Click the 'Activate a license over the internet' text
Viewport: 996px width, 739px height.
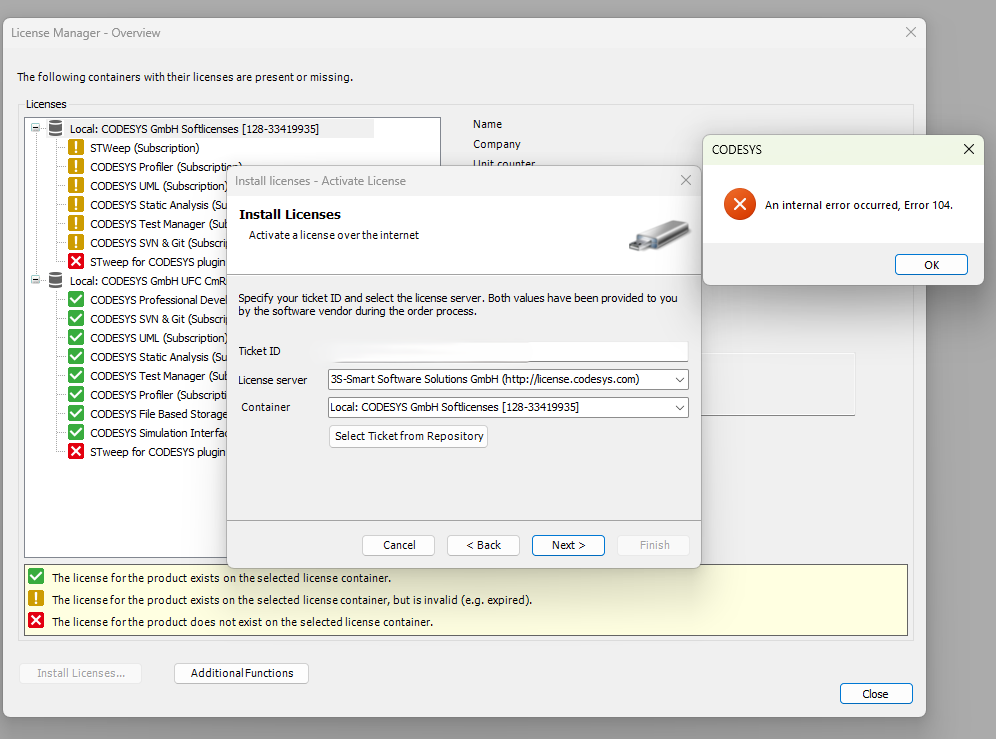[333, 235]
